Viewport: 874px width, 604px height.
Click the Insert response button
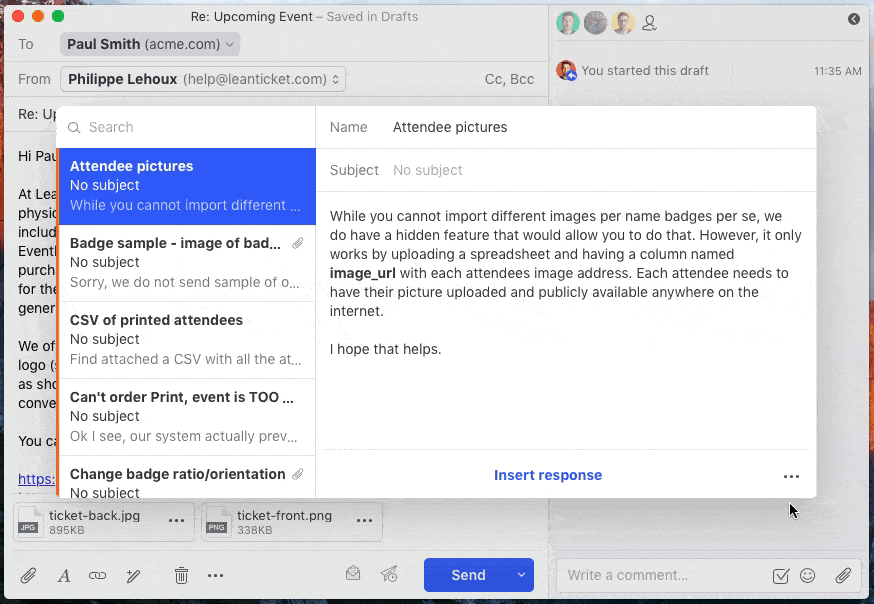pyautogui.click(x=547, y=475)
